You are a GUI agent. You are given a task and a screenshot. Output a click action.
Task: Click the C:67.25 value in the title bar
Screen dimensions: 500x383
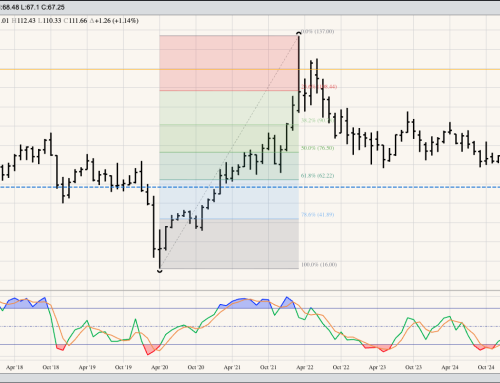pos(53,7)
